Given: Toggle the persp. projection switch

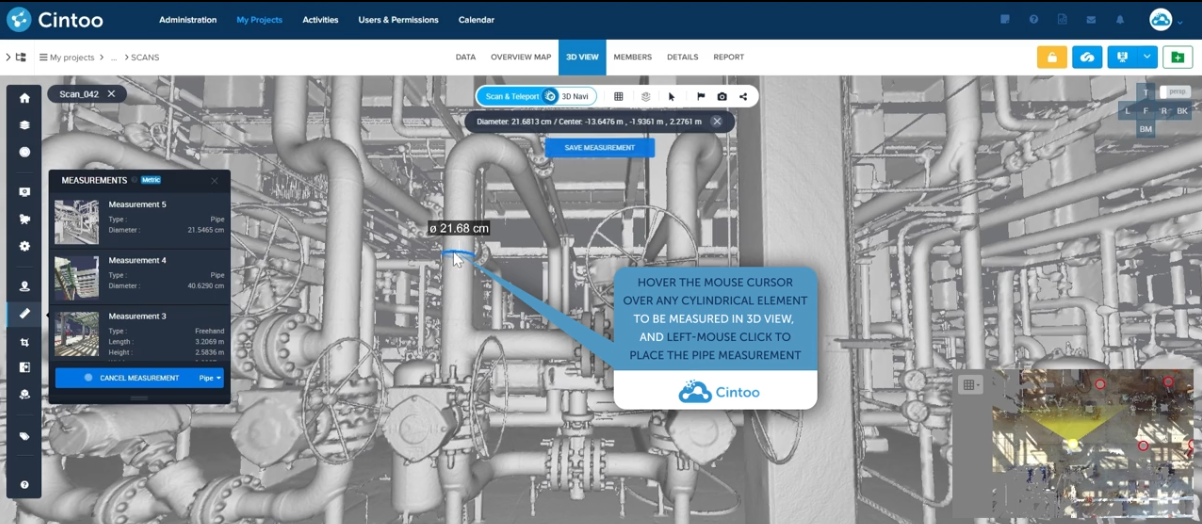Looking at the screenshot, I should (x=1176, y=92).
